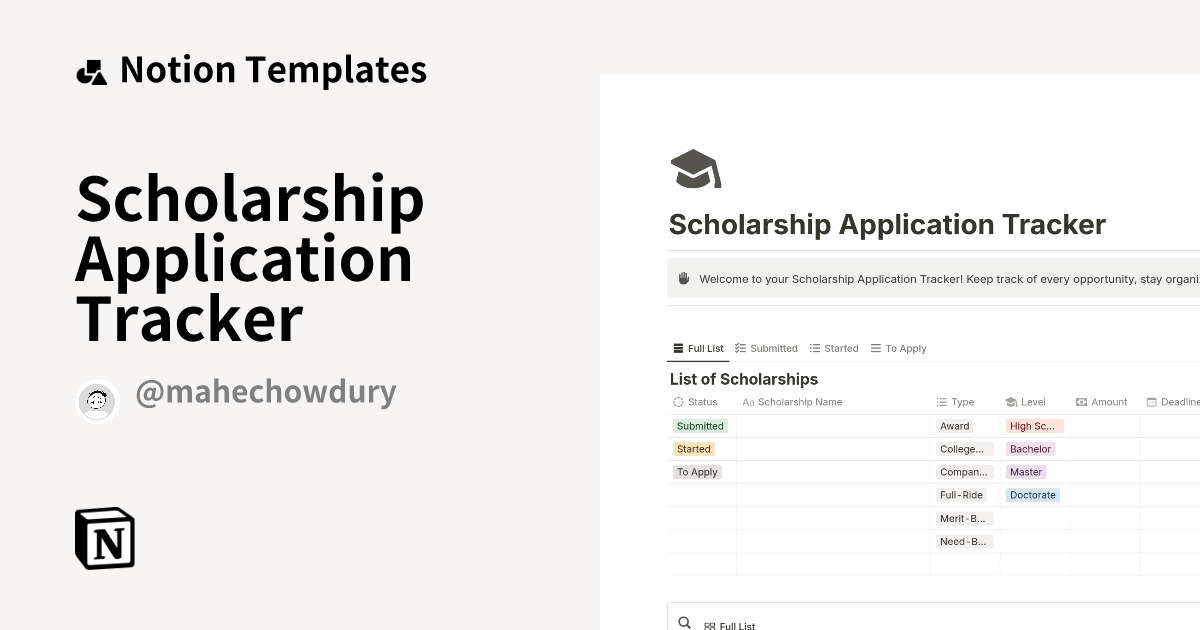
Task: Click the @mahechowdury creator link
Action: (265, 392)
